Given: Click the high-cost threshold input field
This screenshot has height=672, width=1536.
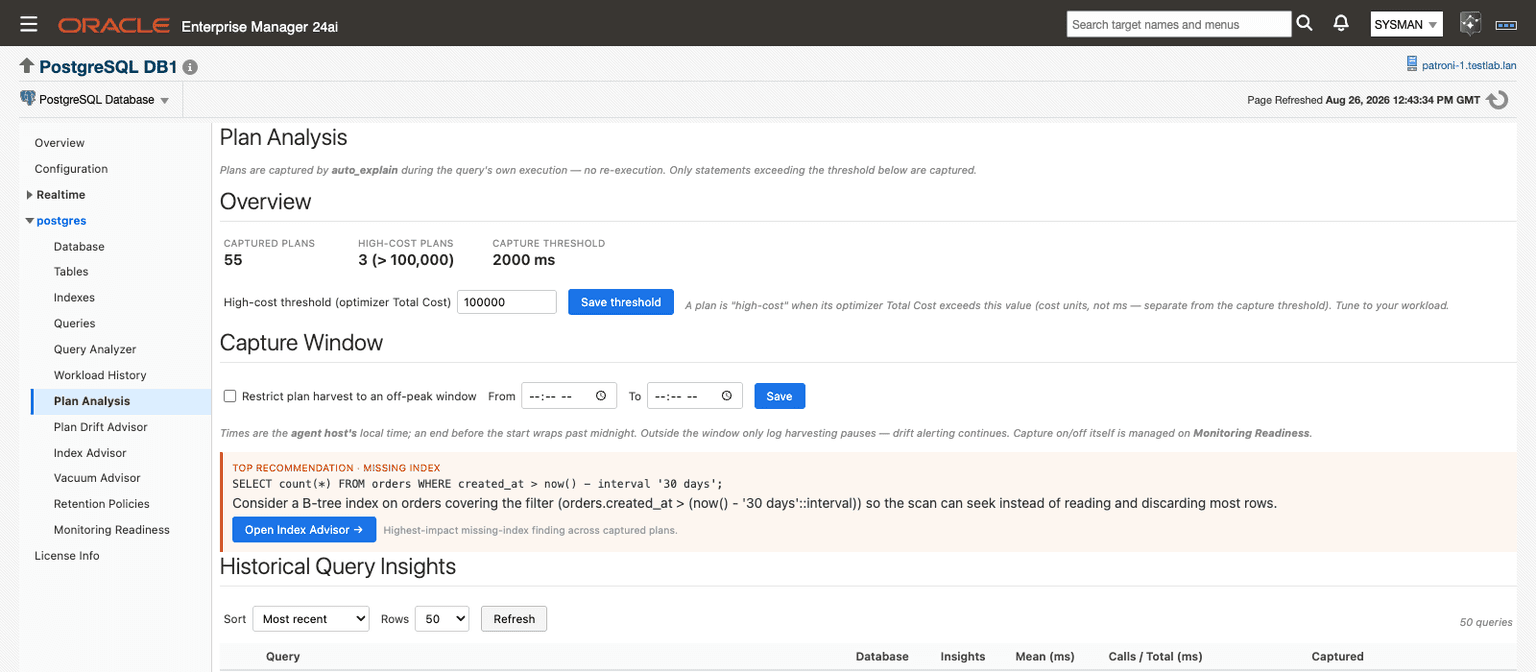Looking at the screenshot, I should point(507,302).
